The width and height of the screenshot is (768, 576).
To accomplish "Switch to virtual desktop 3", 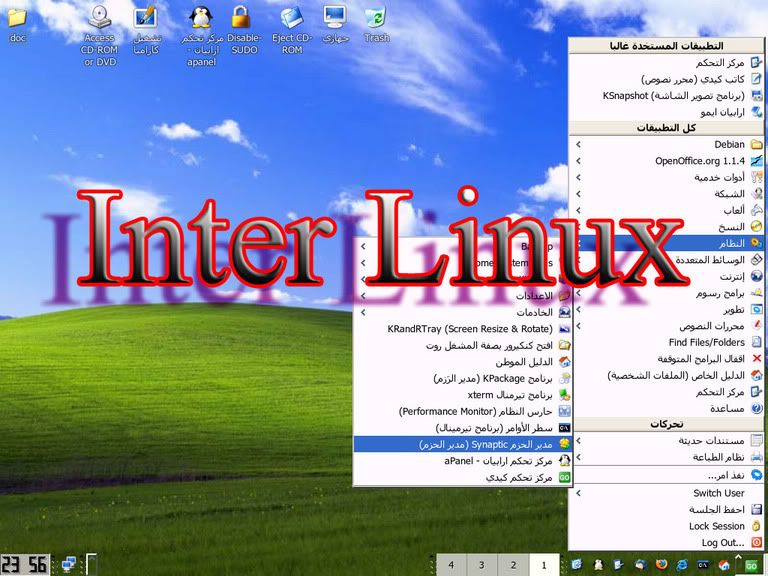I will [482, 565].
